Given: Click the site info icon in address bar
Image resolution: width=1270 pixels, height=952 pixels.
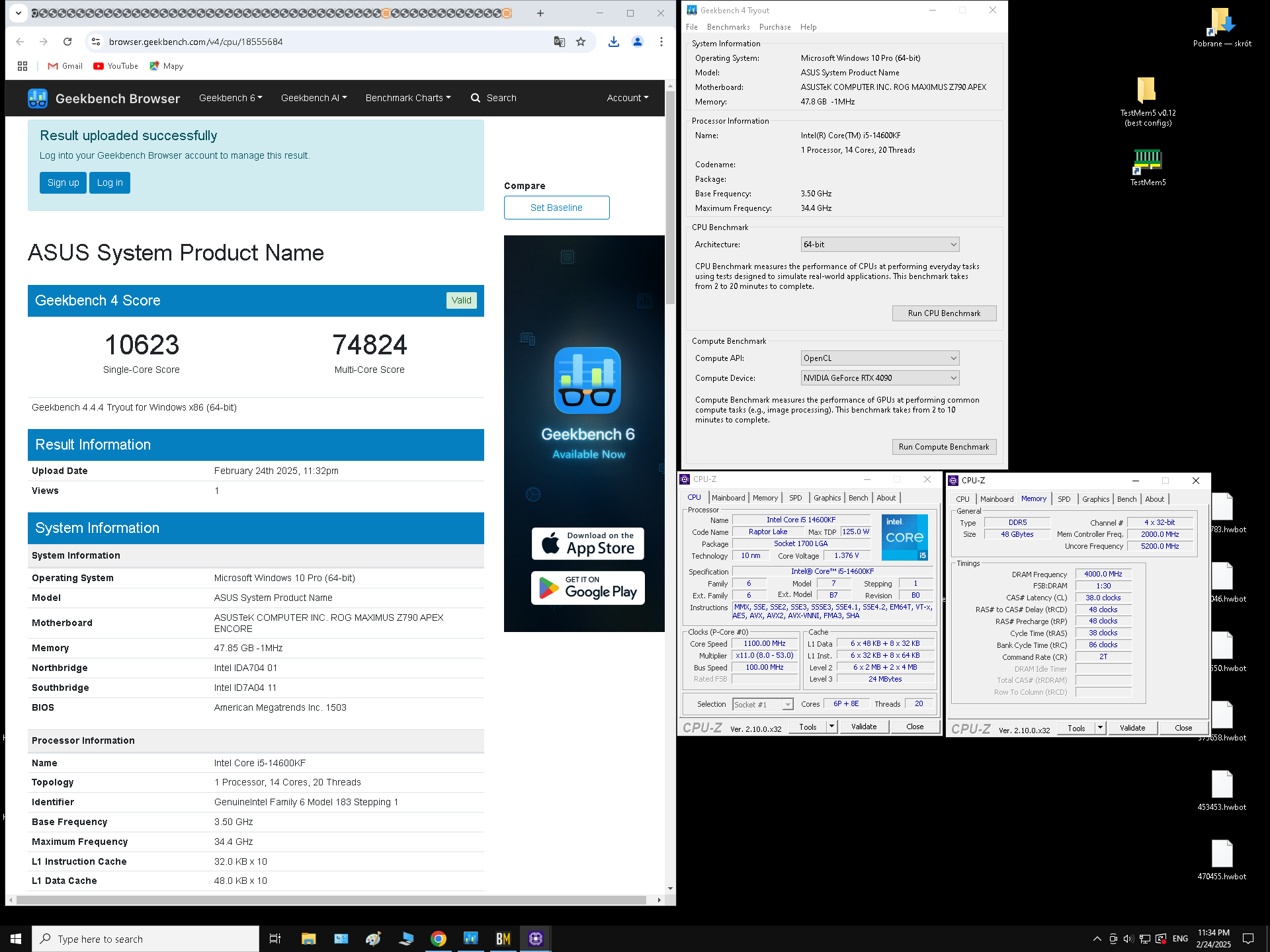Looking at the screenshot, I should [x=96, y=42].
